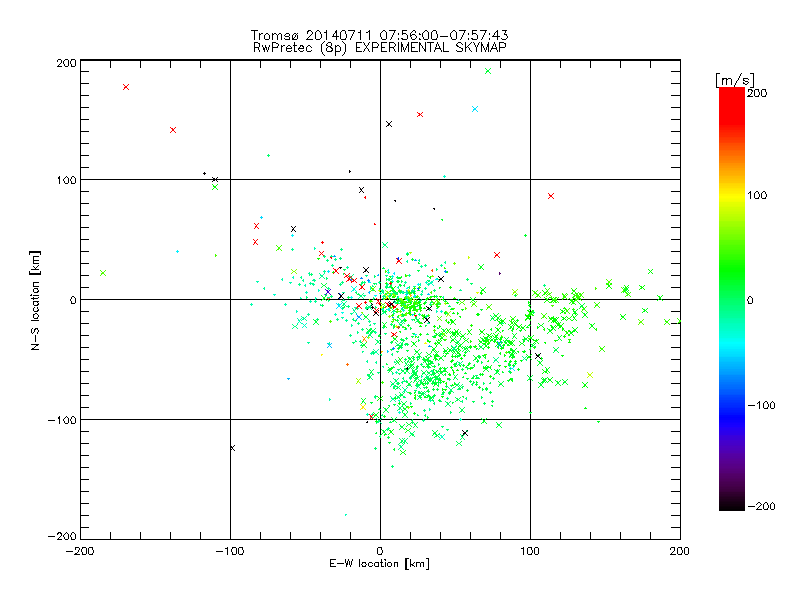Click the 200 tick label on N-S axis
The height and width of the screenshot is (600, 800).
66,63
